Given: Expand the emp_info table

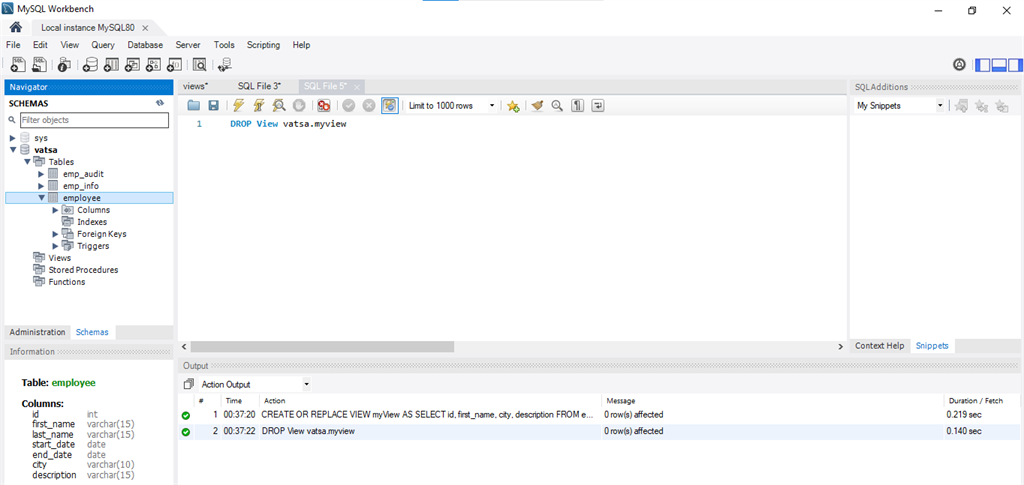Looking at the screenshot, I should [x=40, y=186].
